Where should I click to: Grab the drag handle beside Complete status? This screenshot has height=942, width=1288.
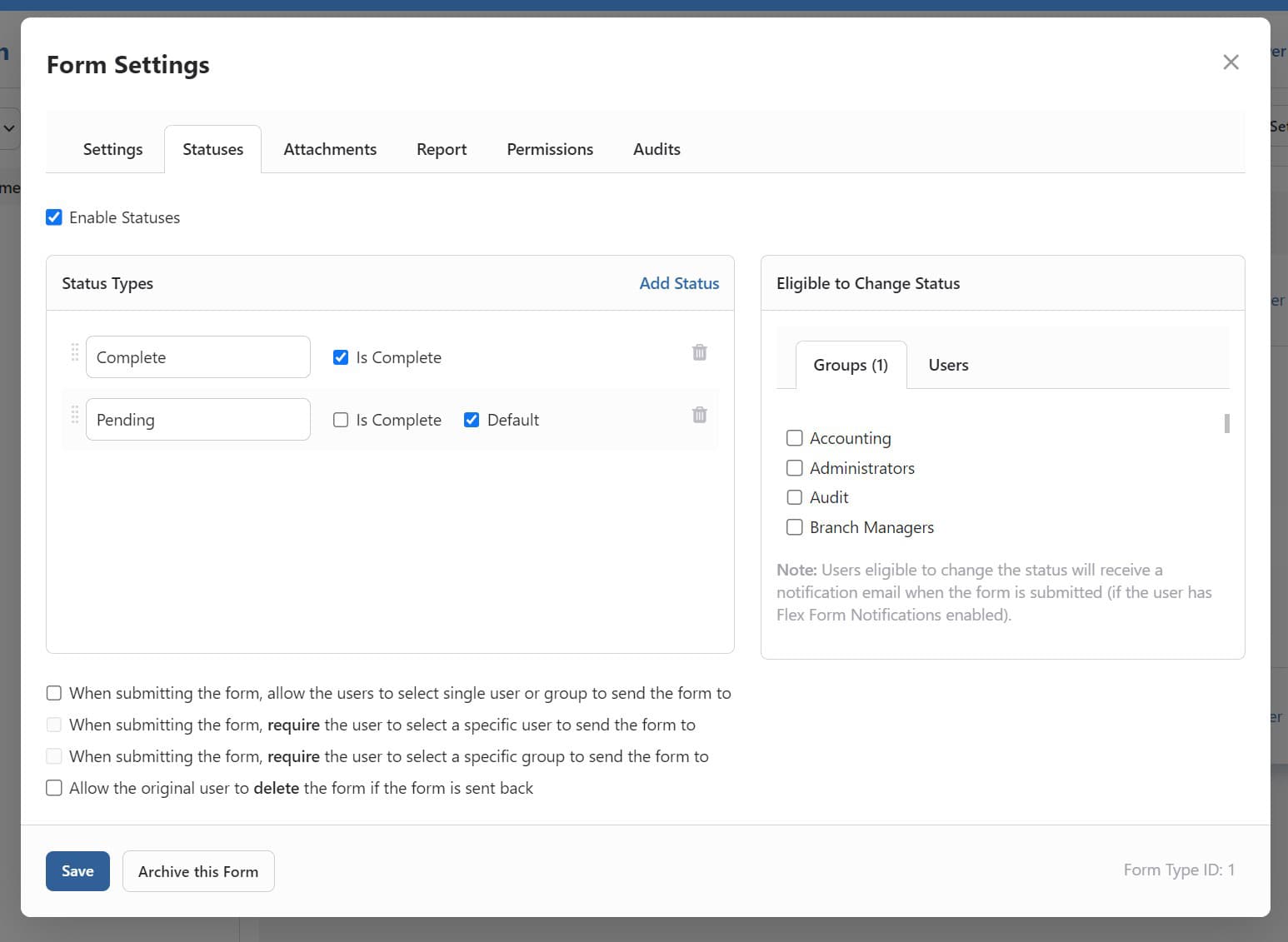[74, 352]
